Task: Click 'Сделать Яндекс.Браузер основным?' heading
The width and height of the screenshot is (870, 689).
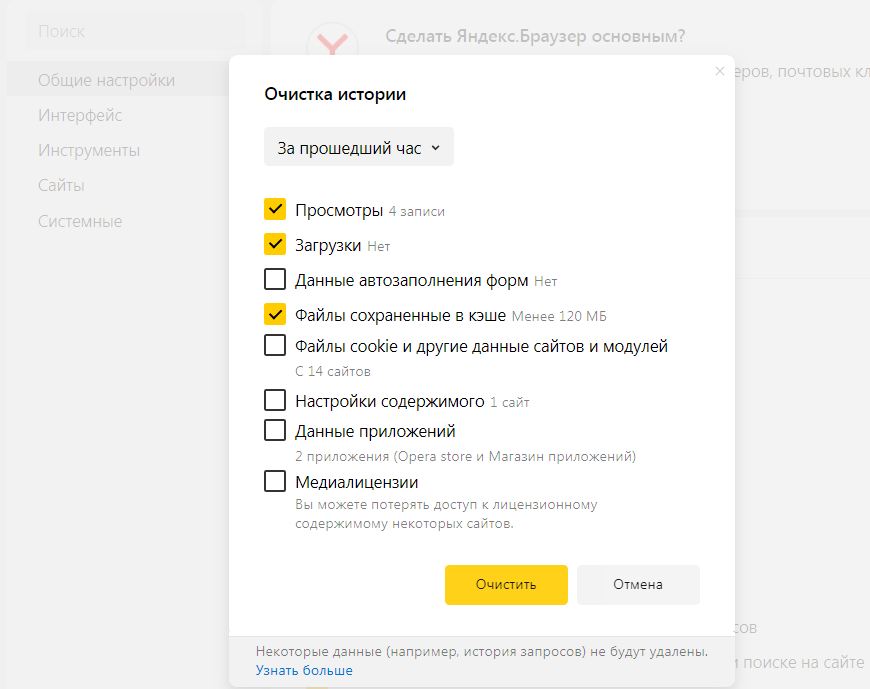Action: click(x=535, y=37)
